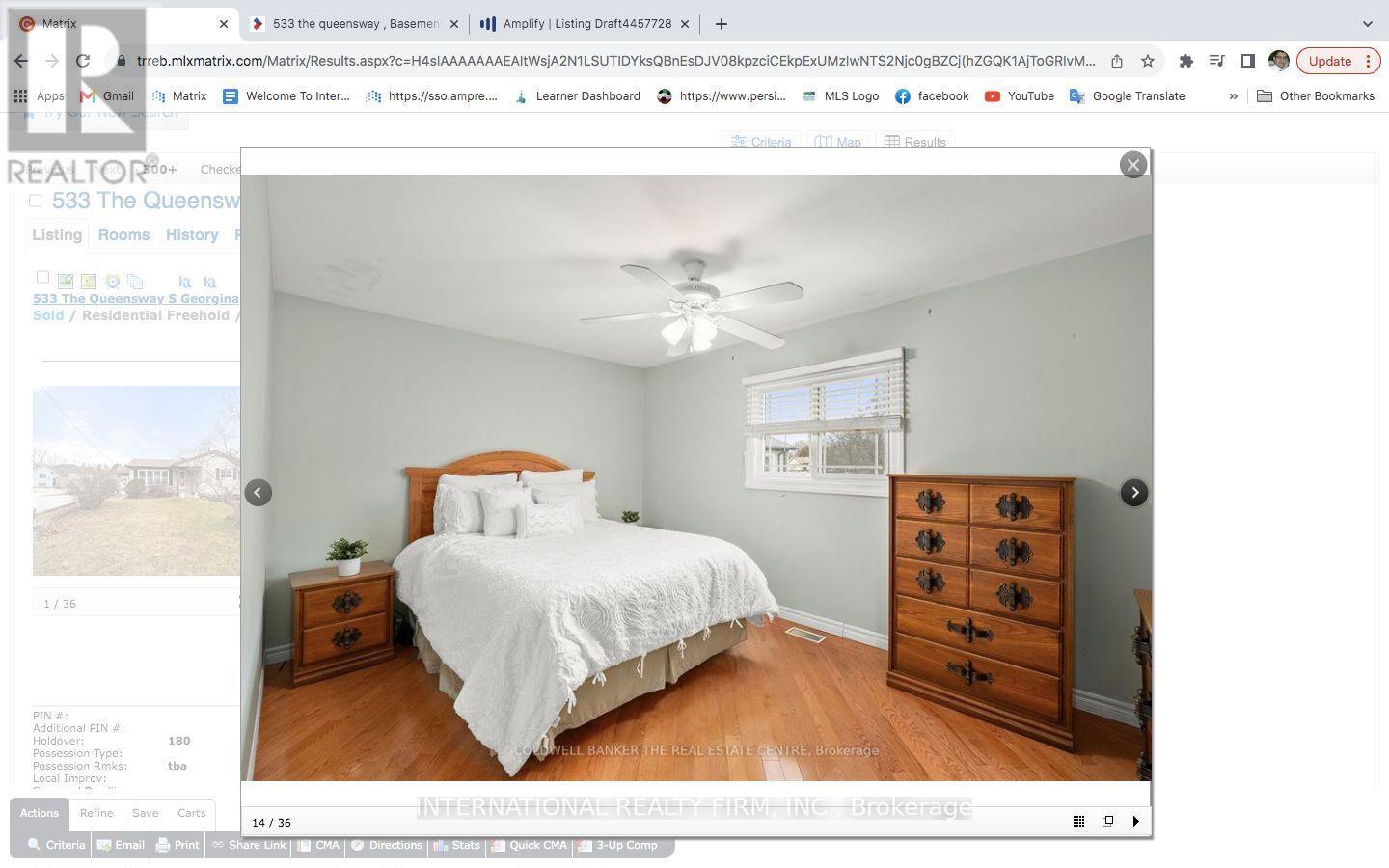Open the Directions action
This screenshot has height=868, width=1389.
click(387, 845)
